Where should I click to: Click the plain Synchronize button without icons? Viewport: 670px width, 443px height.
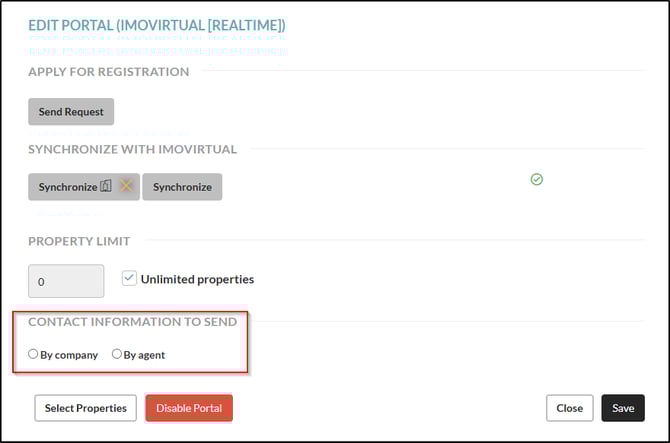pos(182,187)
